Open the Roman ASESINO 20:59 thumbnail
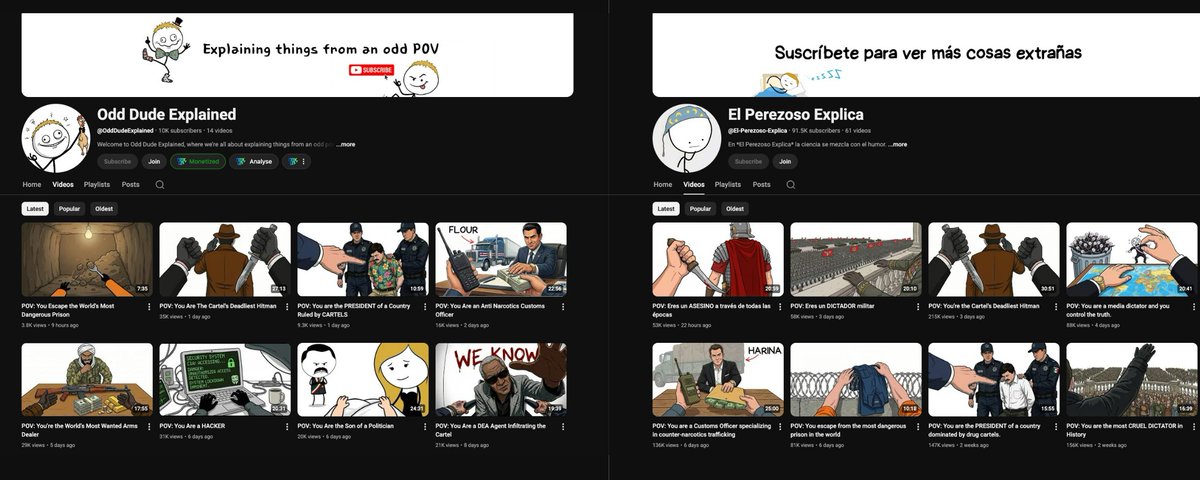1200x480 pixels. coord(719,260)
